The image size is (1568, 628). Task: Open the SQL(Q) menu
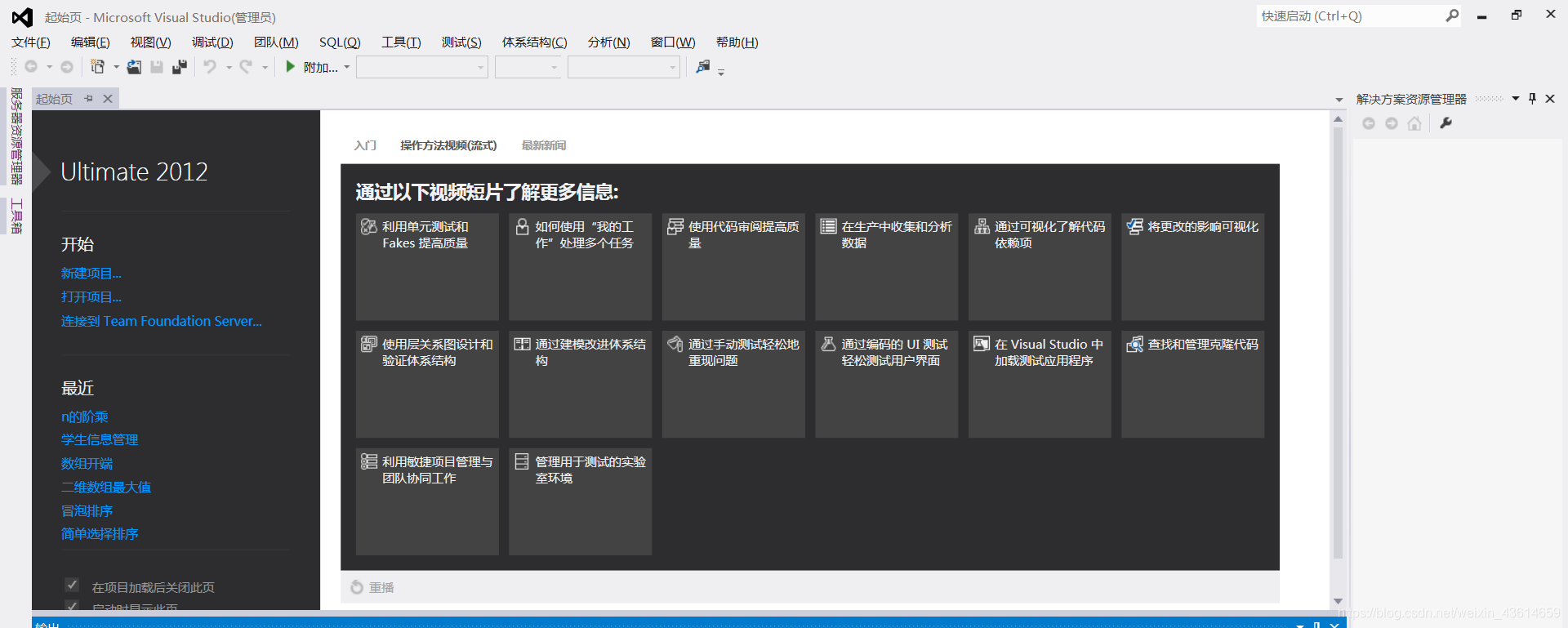point(340,42)
